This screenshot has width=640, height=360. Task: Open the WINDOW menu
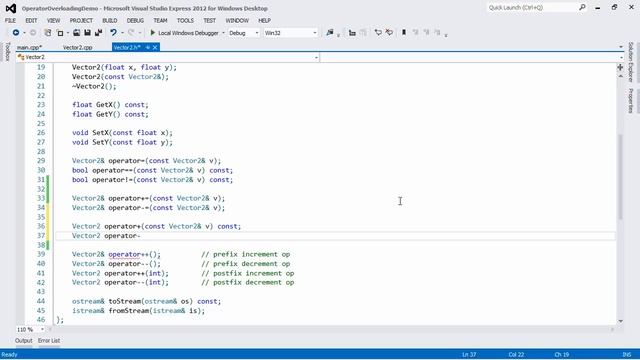coord(237,20)
